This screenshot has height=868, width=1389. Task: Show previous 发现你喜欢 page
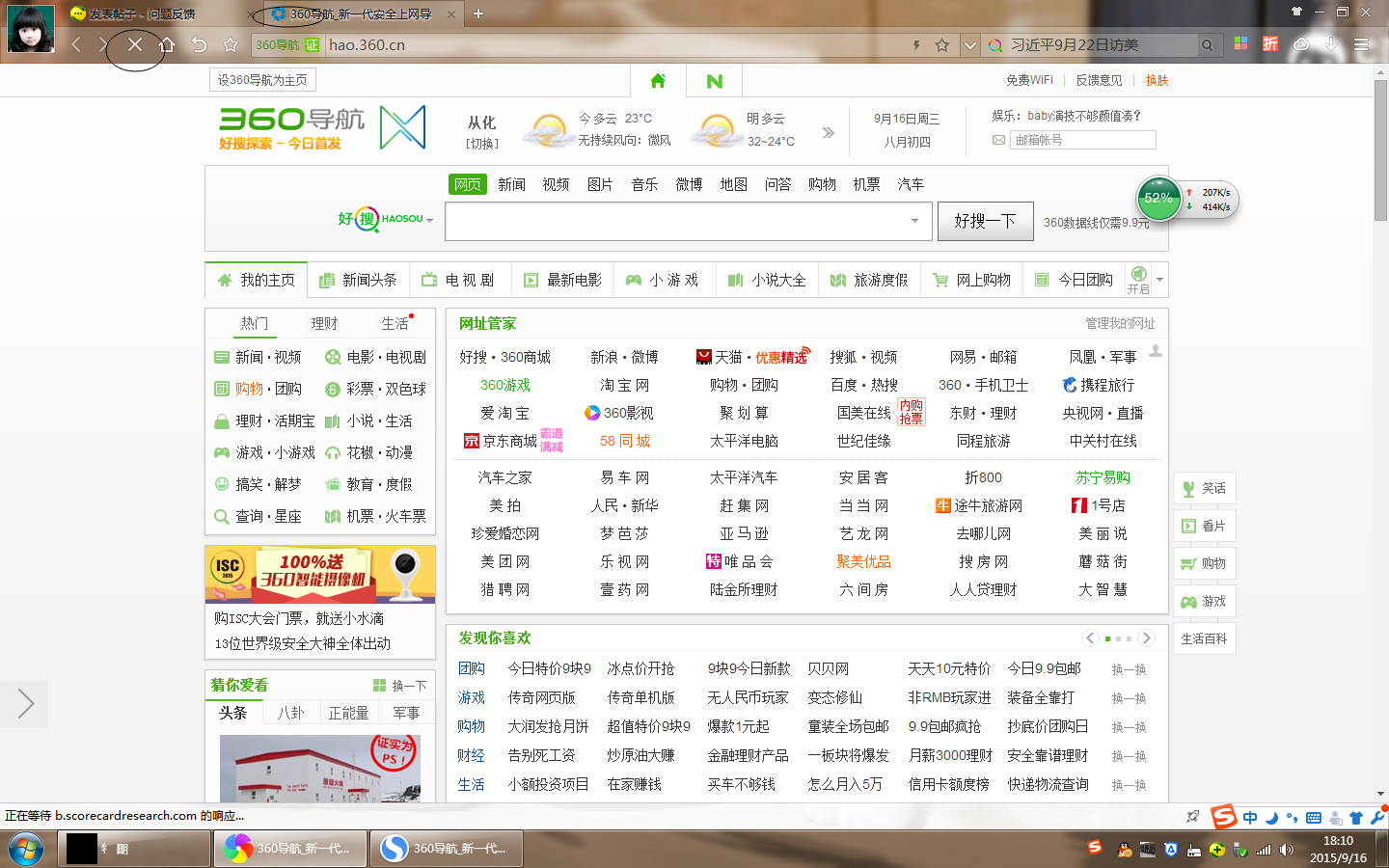[x=1090, y=637]
